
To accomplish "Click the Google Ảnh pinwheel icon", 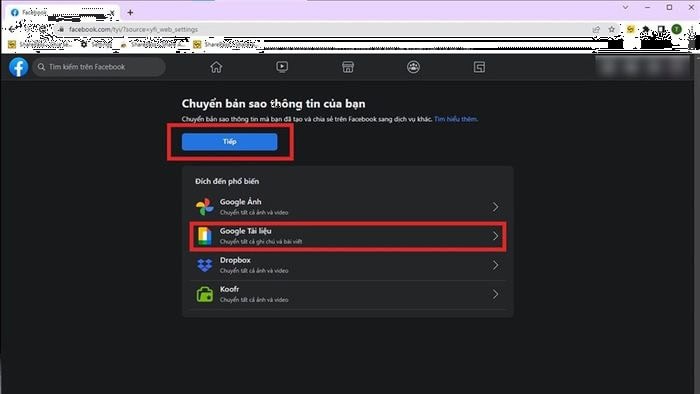I will click(204, 207).
